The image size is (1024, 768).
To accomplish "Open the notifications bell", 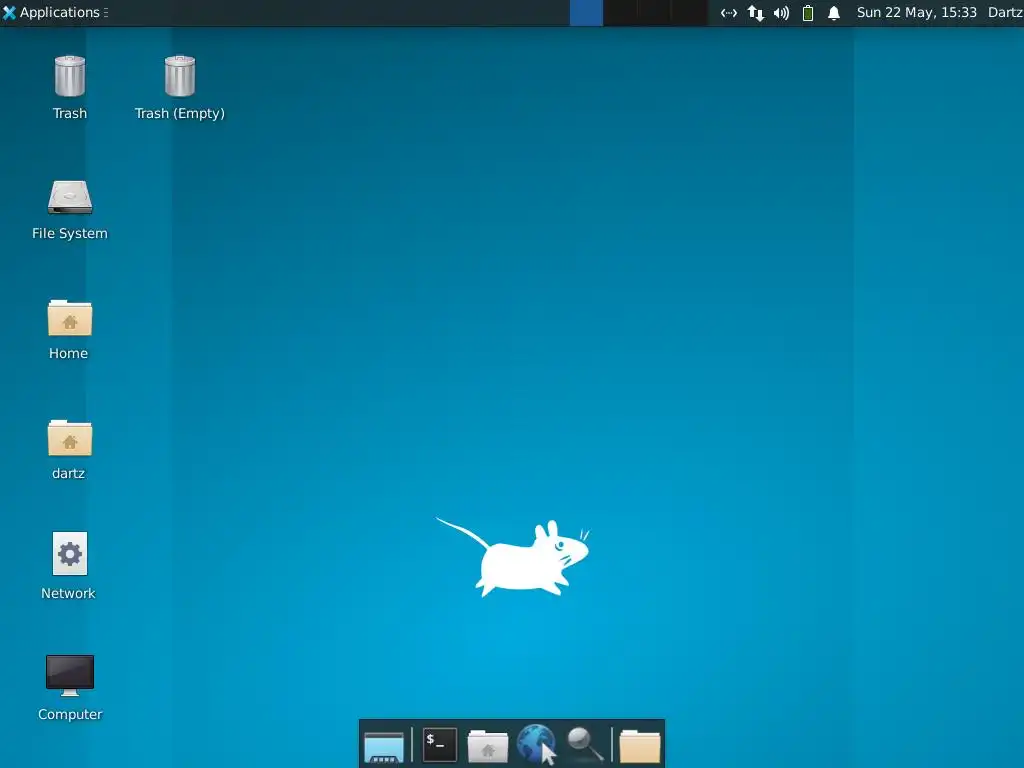I will click(x=834, y=13).
